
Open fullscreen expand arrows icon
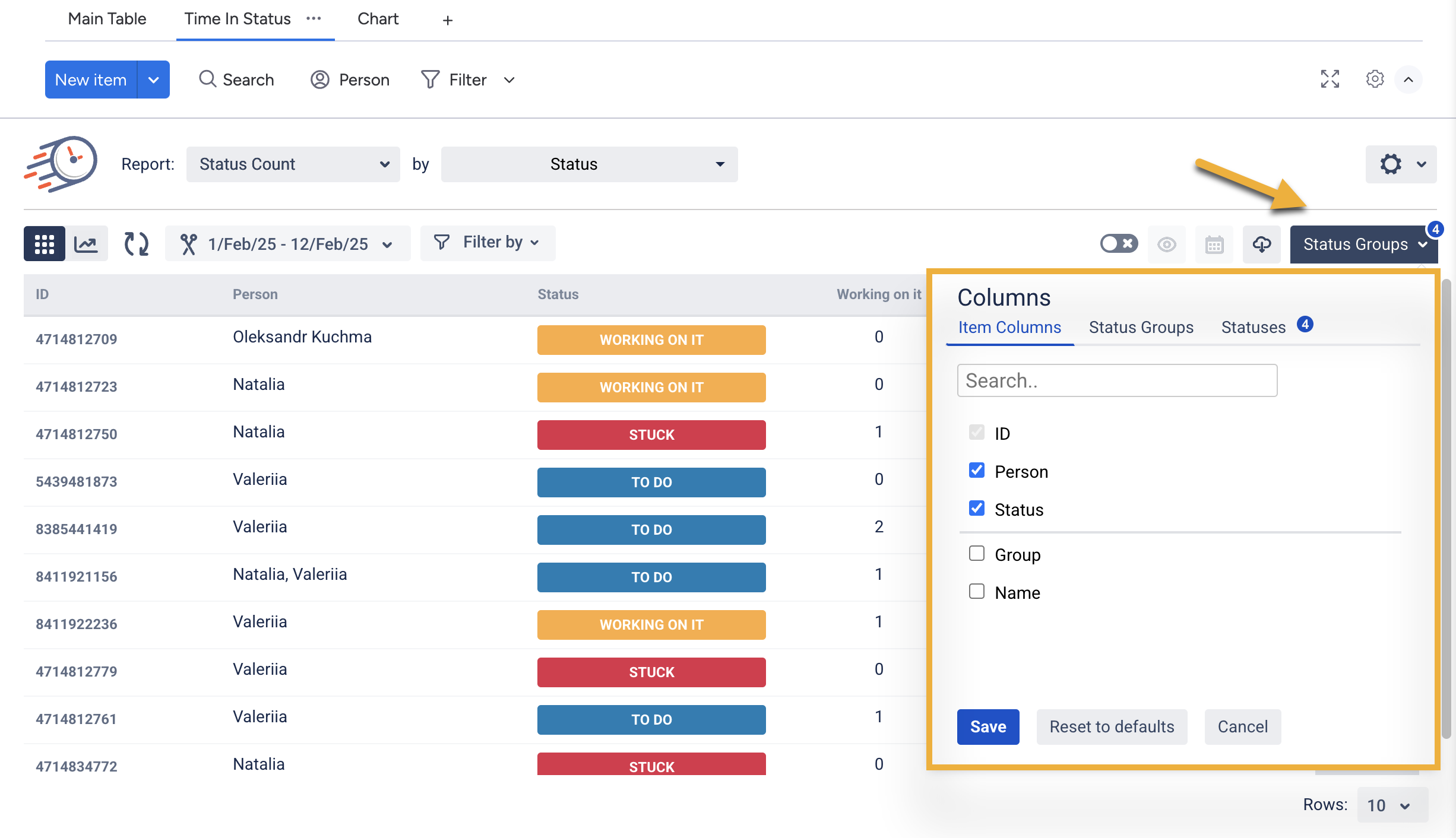pyautogui.click(x=1330, y=79)
